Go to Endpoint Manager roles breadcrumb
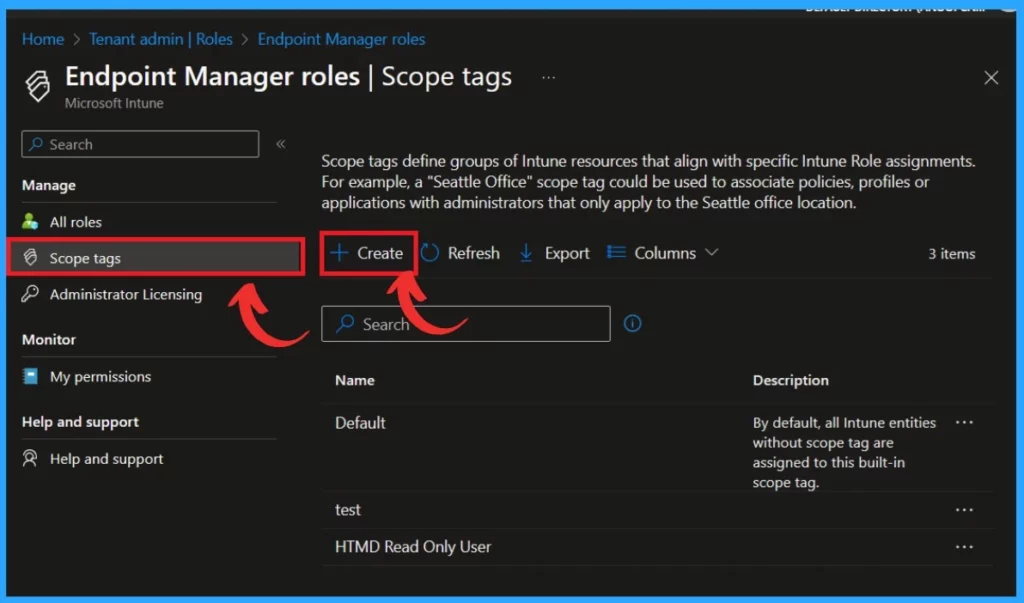This screenshot has width=1024, height=603. tap(341, 39)
